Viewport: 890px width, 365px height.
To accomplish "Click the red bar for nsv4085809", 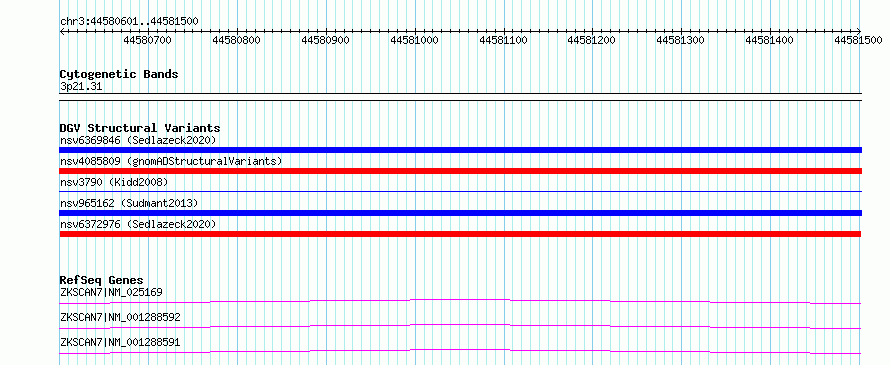I will click(x=460, y=171).
